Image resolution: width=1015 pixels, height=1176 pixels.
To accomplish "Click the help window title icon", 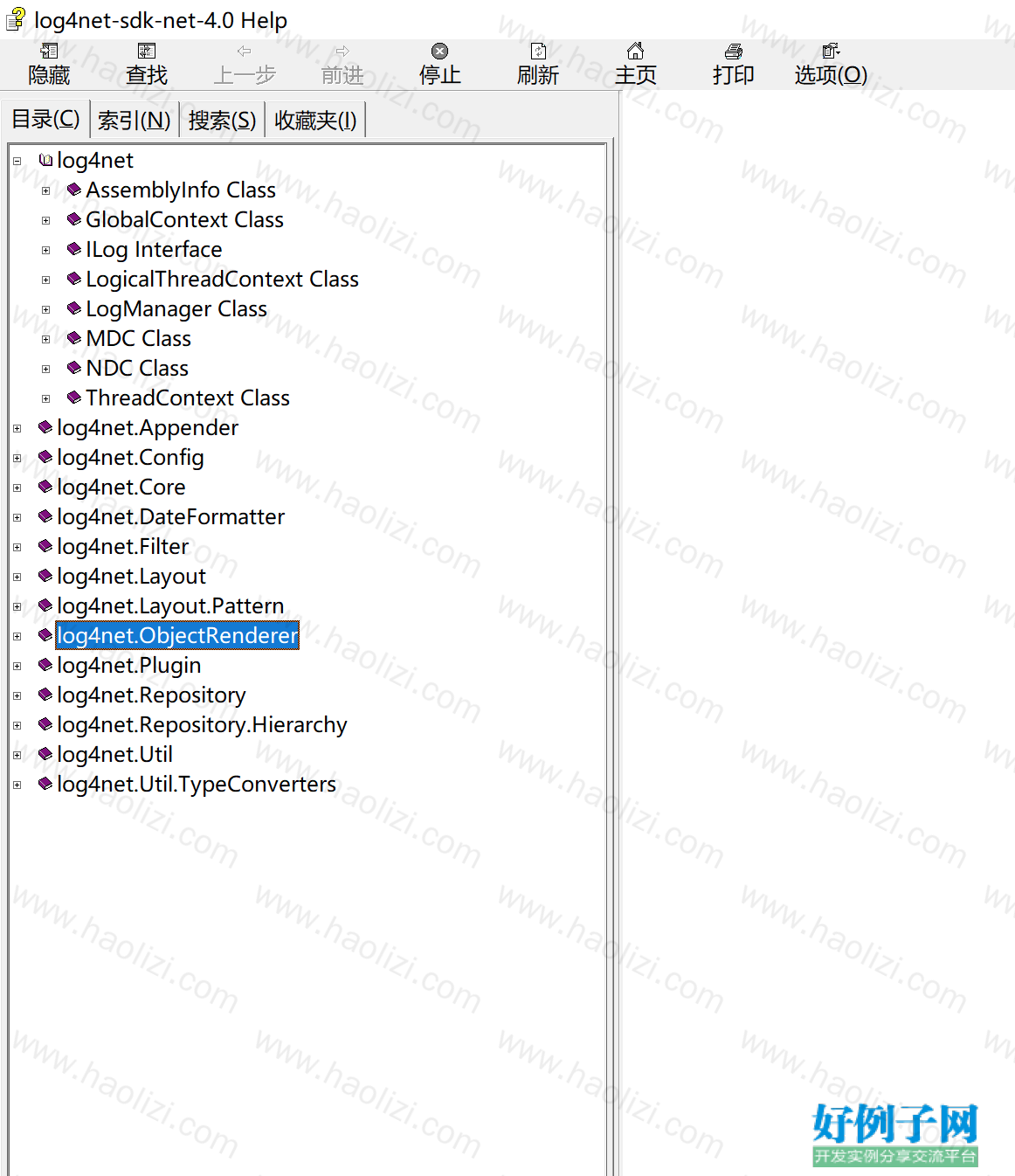I will click(x=16, y=19).
